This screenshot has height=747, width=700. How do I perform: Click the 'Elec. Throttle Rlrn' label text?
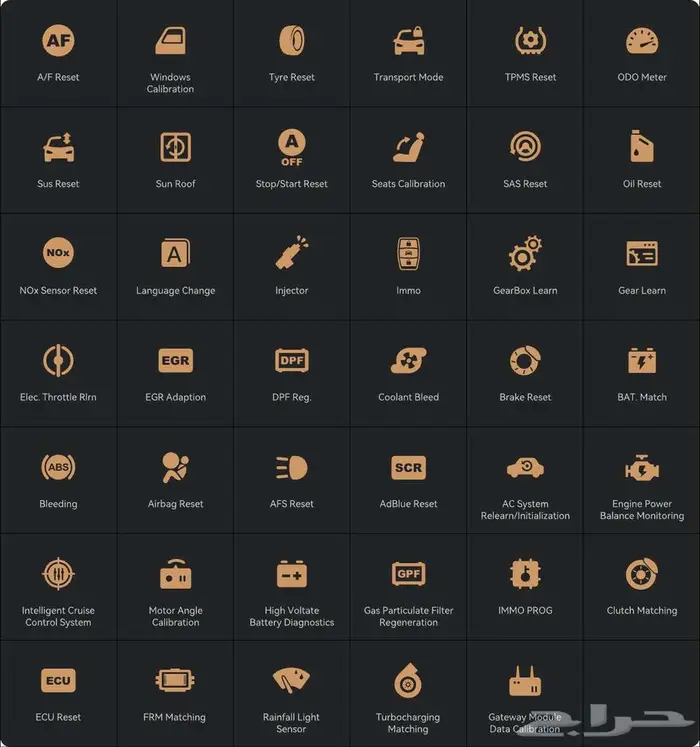point(58,397)
